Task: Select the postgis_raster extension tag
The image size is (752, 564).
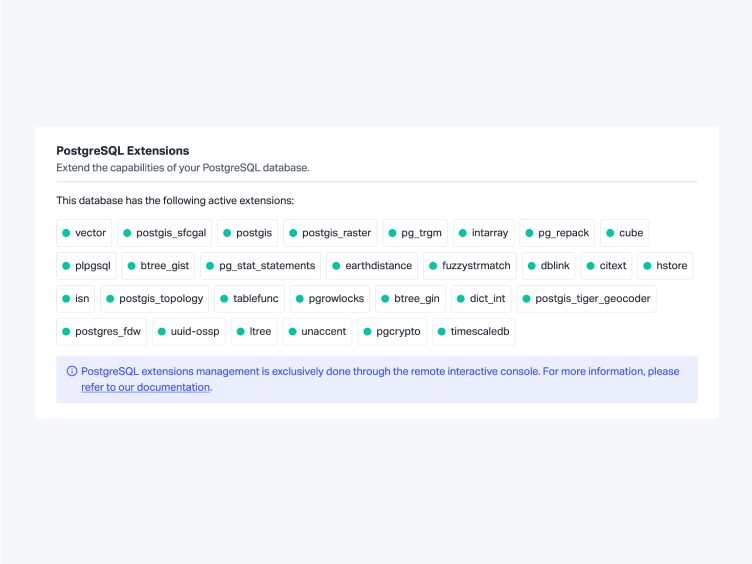Action: pos(330,233)
